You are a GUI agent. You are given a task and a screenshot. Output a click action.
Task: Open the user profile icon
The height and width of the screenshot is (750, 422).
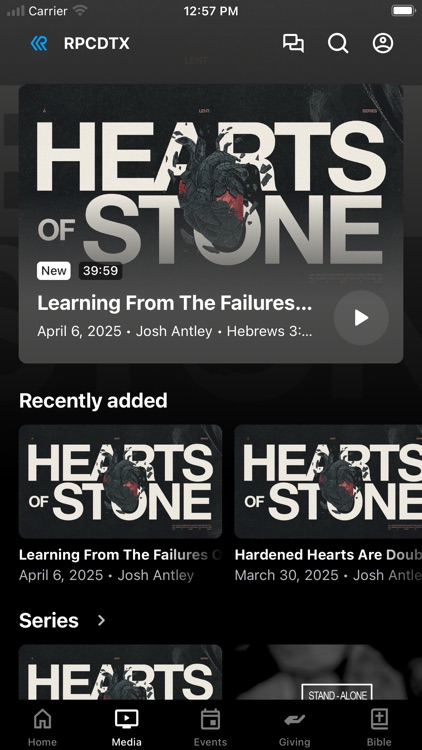383,43
